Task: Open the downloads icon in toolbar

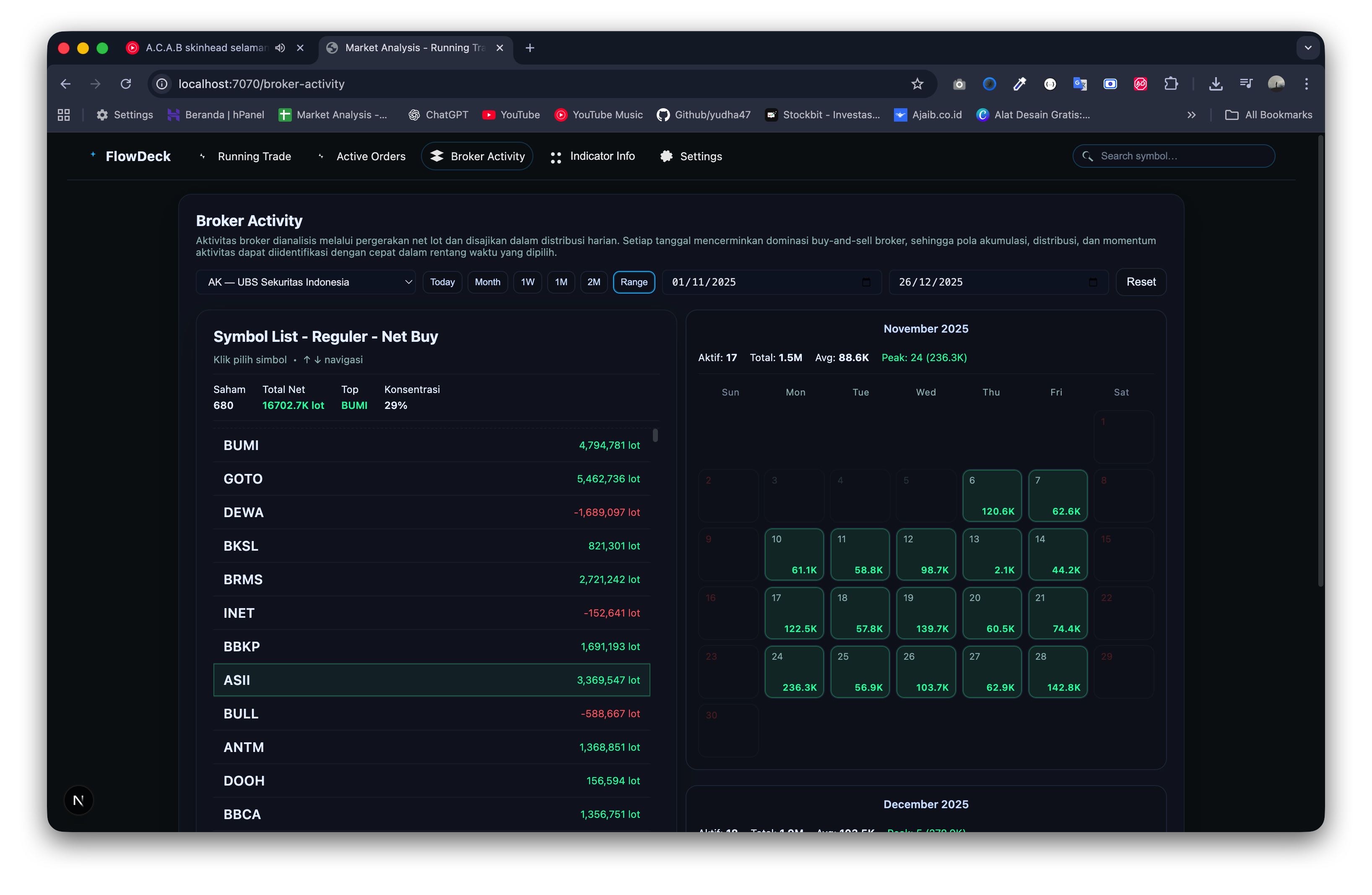Action: (x=1216, y=84)
